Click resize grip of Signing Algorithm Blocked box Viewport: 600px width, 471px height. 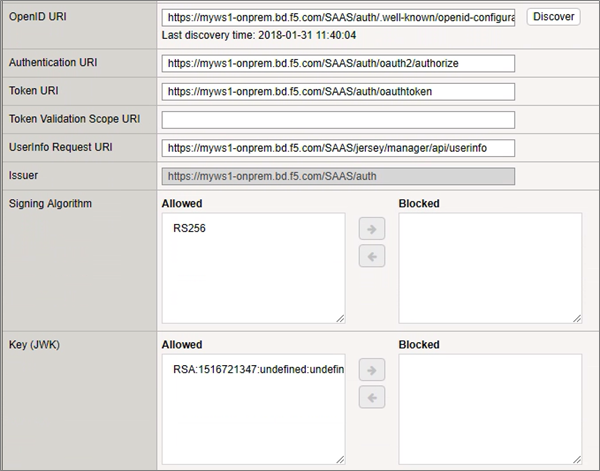(577, 318)
